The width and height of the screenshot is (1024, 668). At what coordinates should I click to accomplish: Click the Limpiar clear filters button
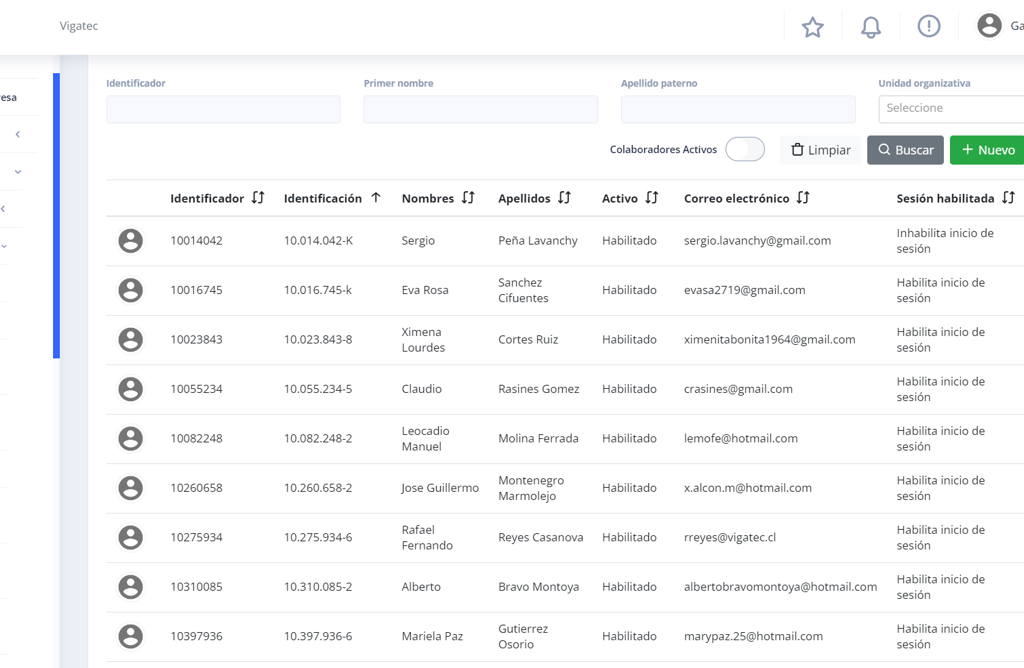(820, 150)
